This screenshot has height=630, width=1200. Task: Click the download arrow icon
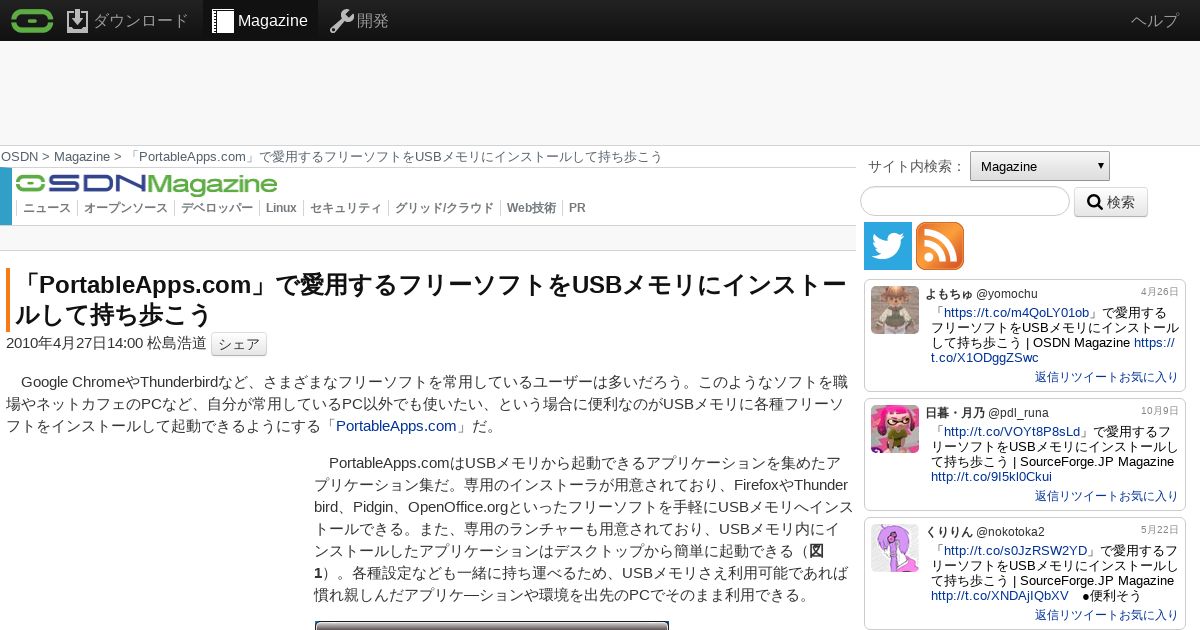pyautogui.click(x=78, y=20)
